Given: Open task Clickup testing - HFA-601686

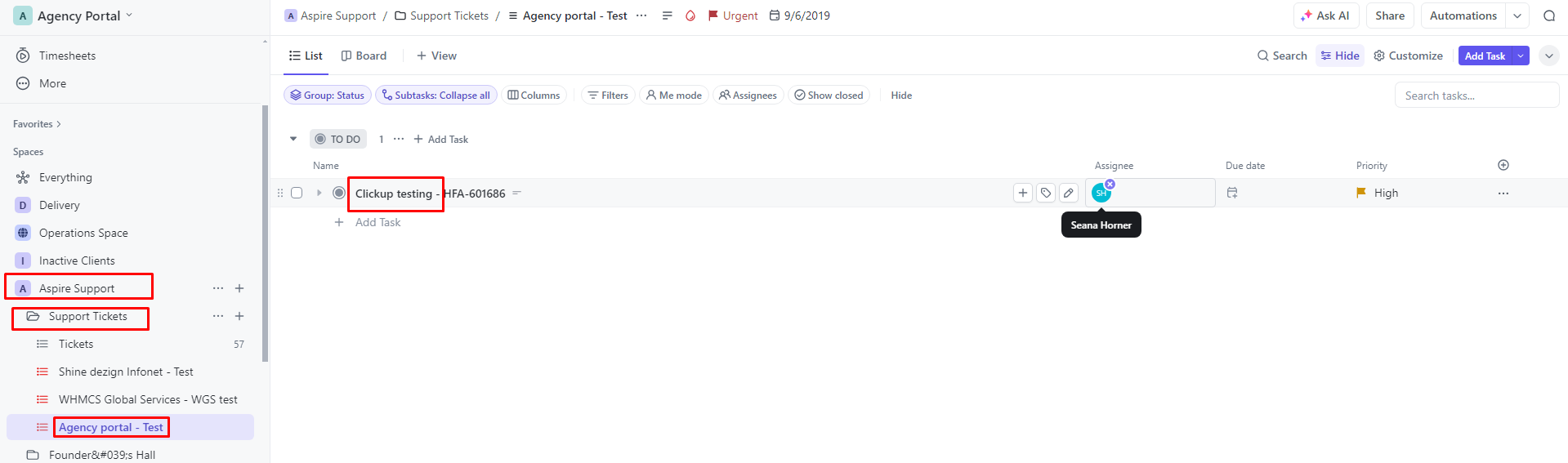Looking at the screenshot, I should (430, 194).
